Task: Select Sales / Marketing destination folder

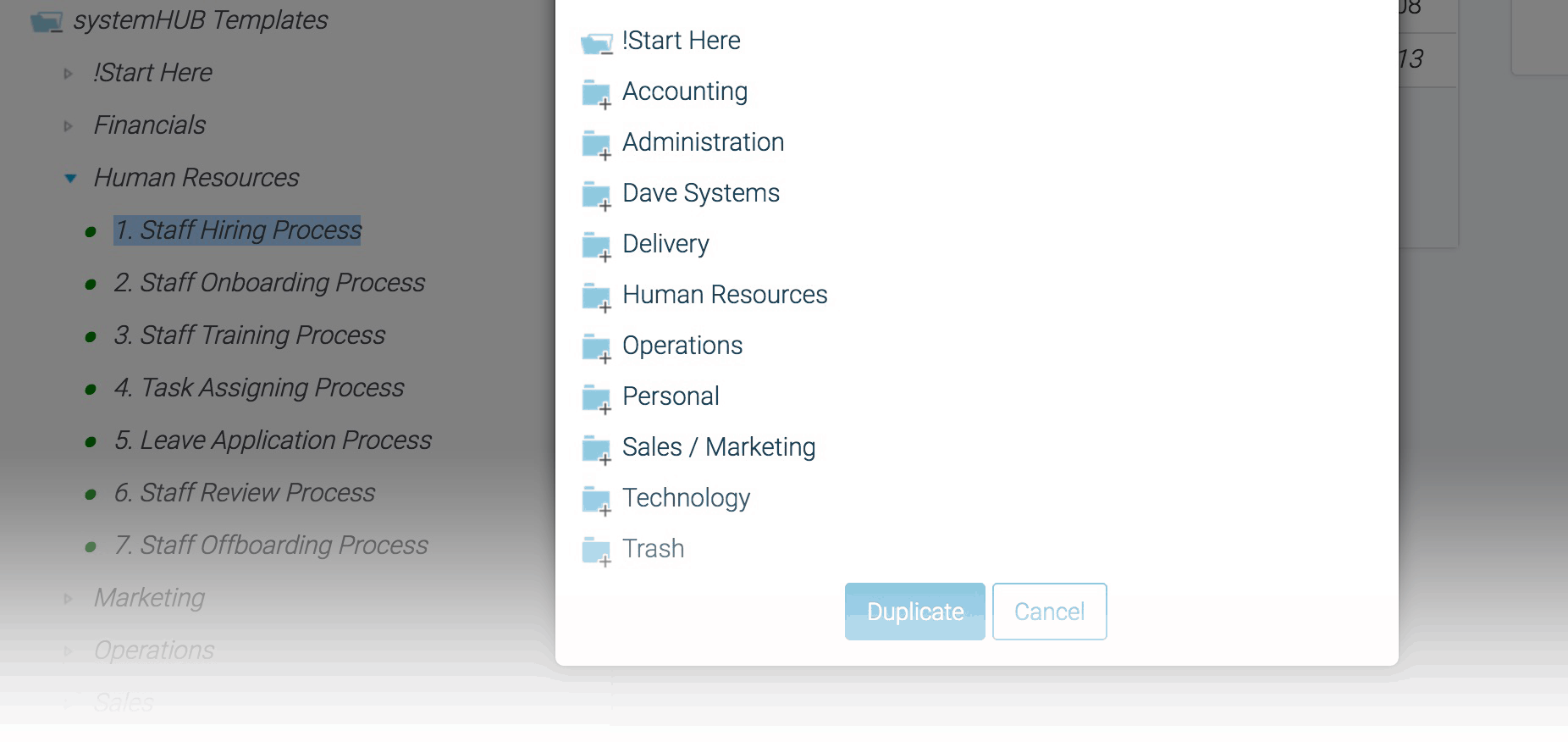Action: tap(718, 447)
